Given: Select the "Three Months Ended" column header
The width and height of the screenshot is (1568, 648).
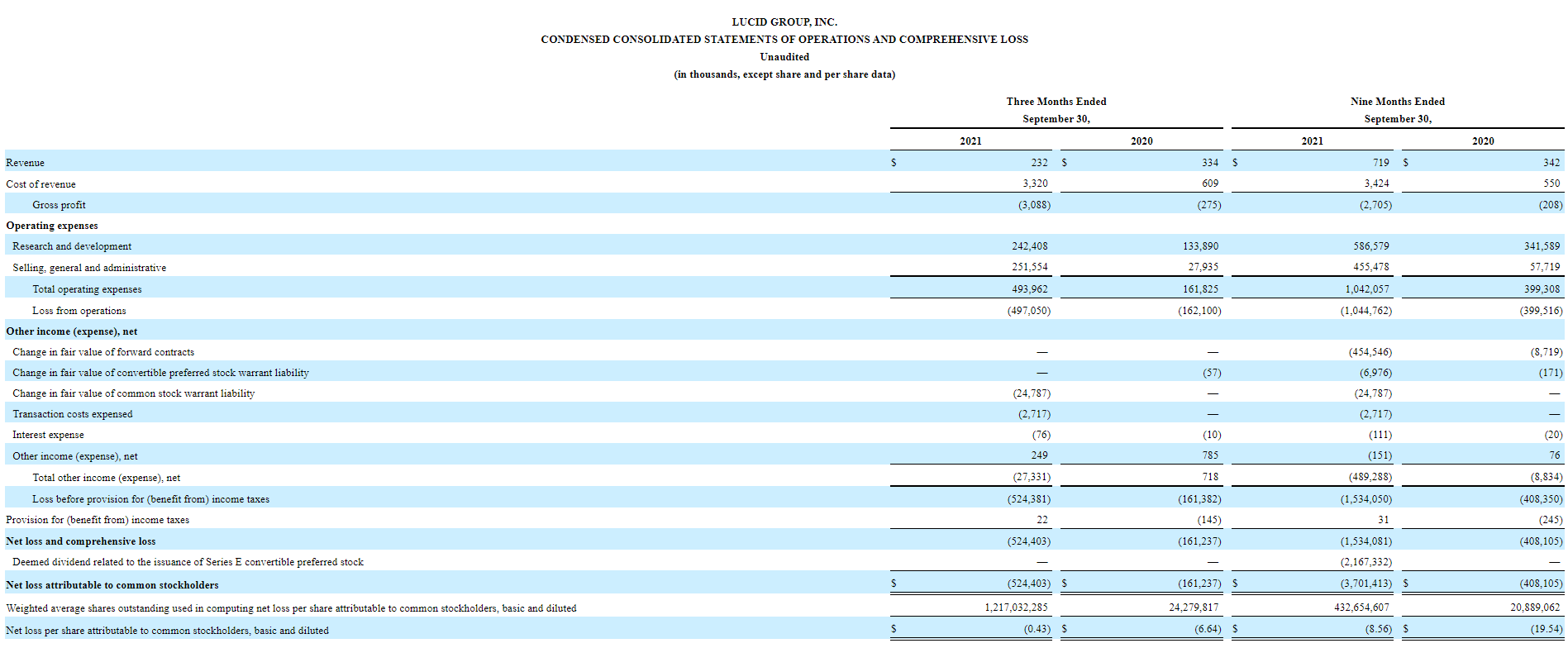Looking at the screenshot, I should point(1056,102).
